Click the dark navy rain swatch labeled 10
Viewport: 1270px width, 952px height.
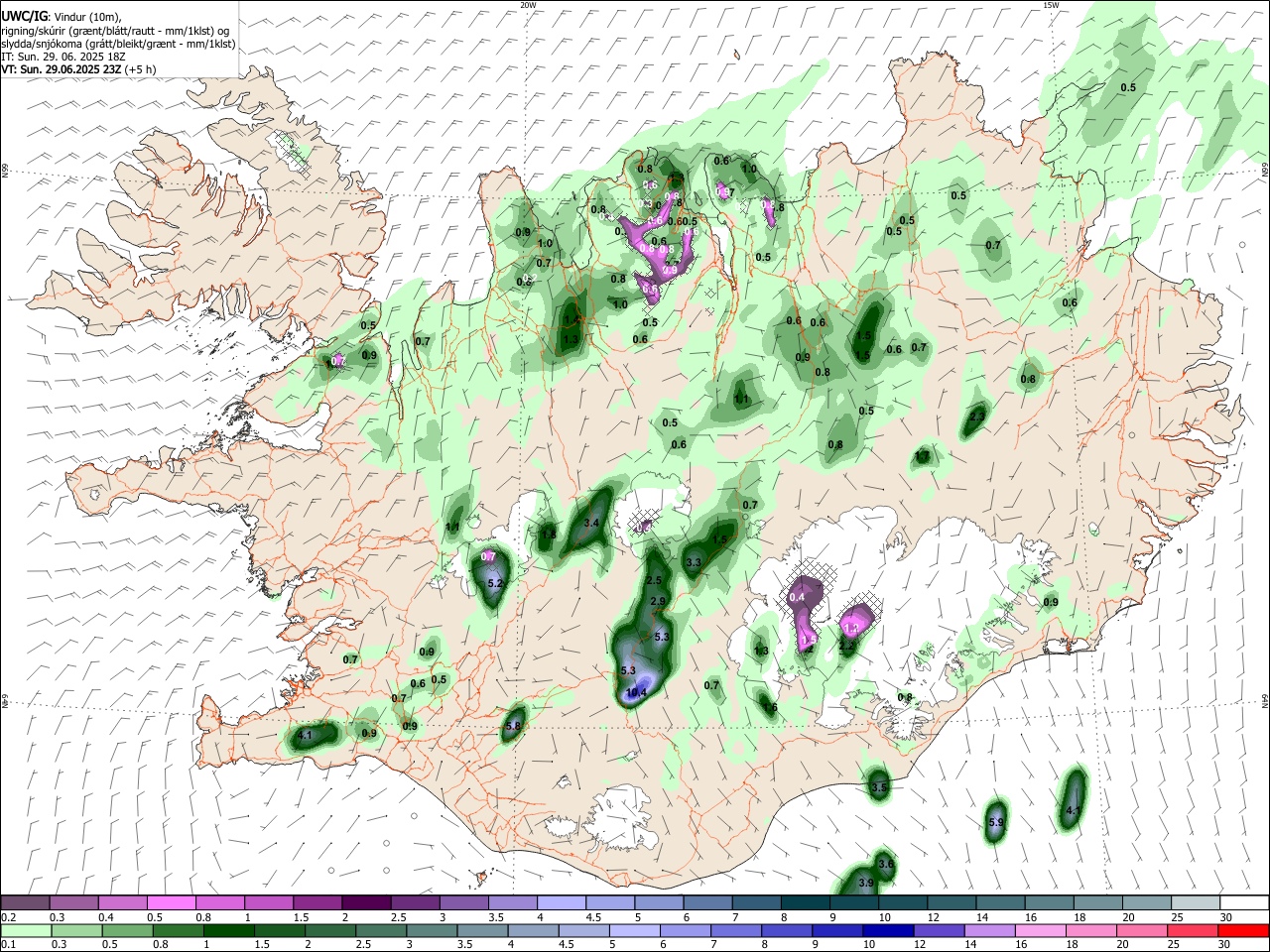(x=887, y=930)
